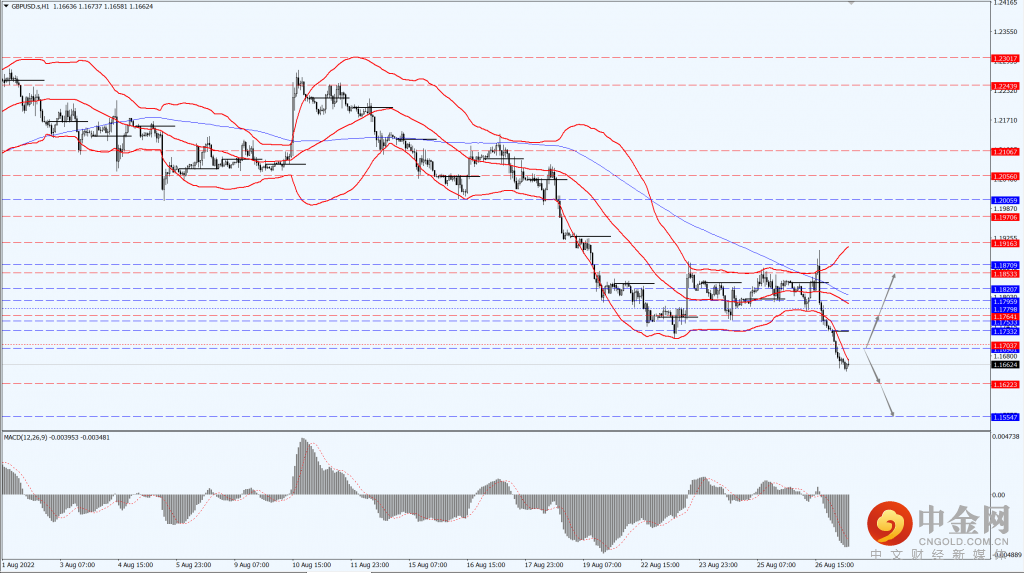Select the 1.17332 blue price label
The image size is (1024, 573).
click(1005, 332)
